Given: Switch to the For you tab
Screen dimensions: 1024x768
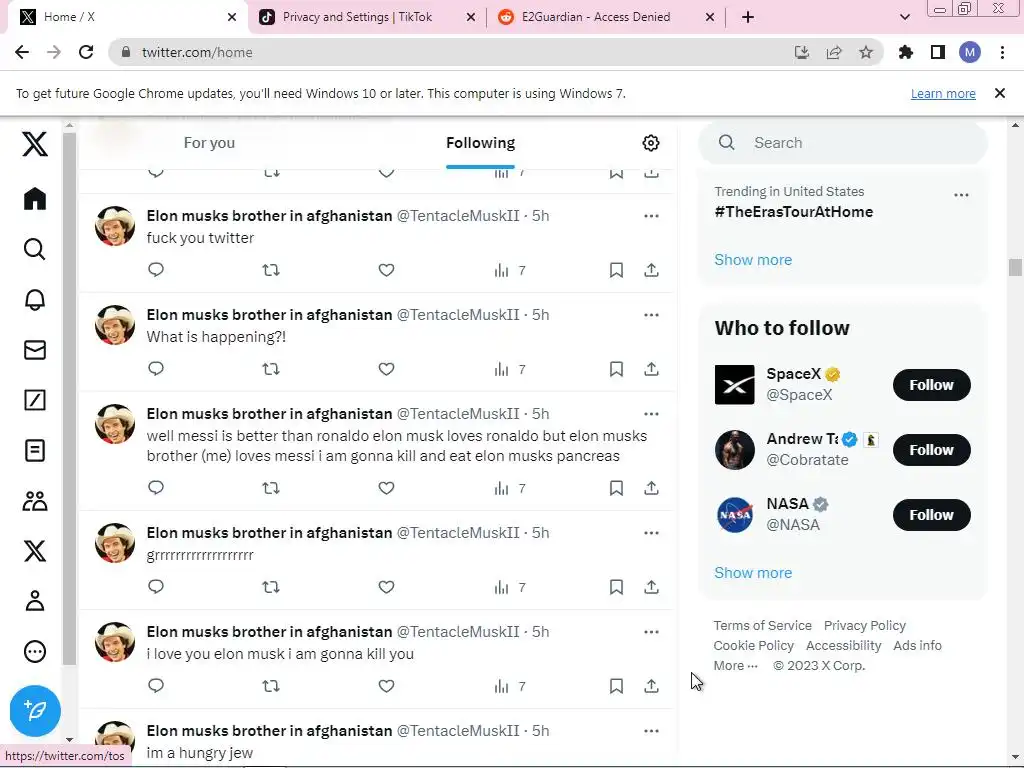Looking at the screenshot, I should (x=209, y=143).
